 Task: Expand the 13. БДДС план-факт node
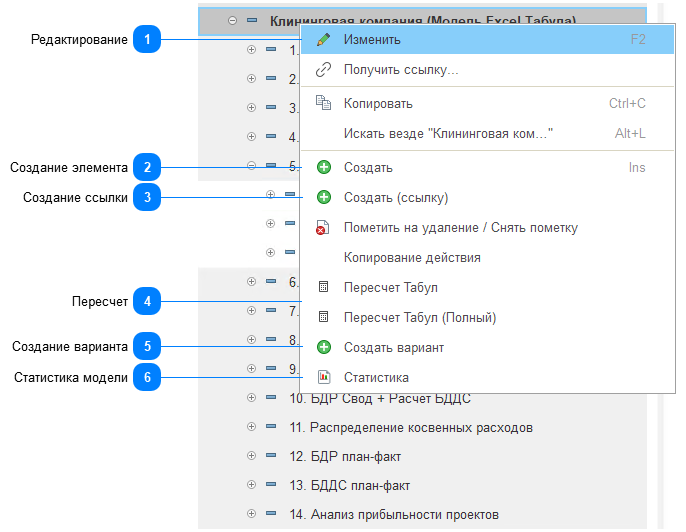coord(251,484)
